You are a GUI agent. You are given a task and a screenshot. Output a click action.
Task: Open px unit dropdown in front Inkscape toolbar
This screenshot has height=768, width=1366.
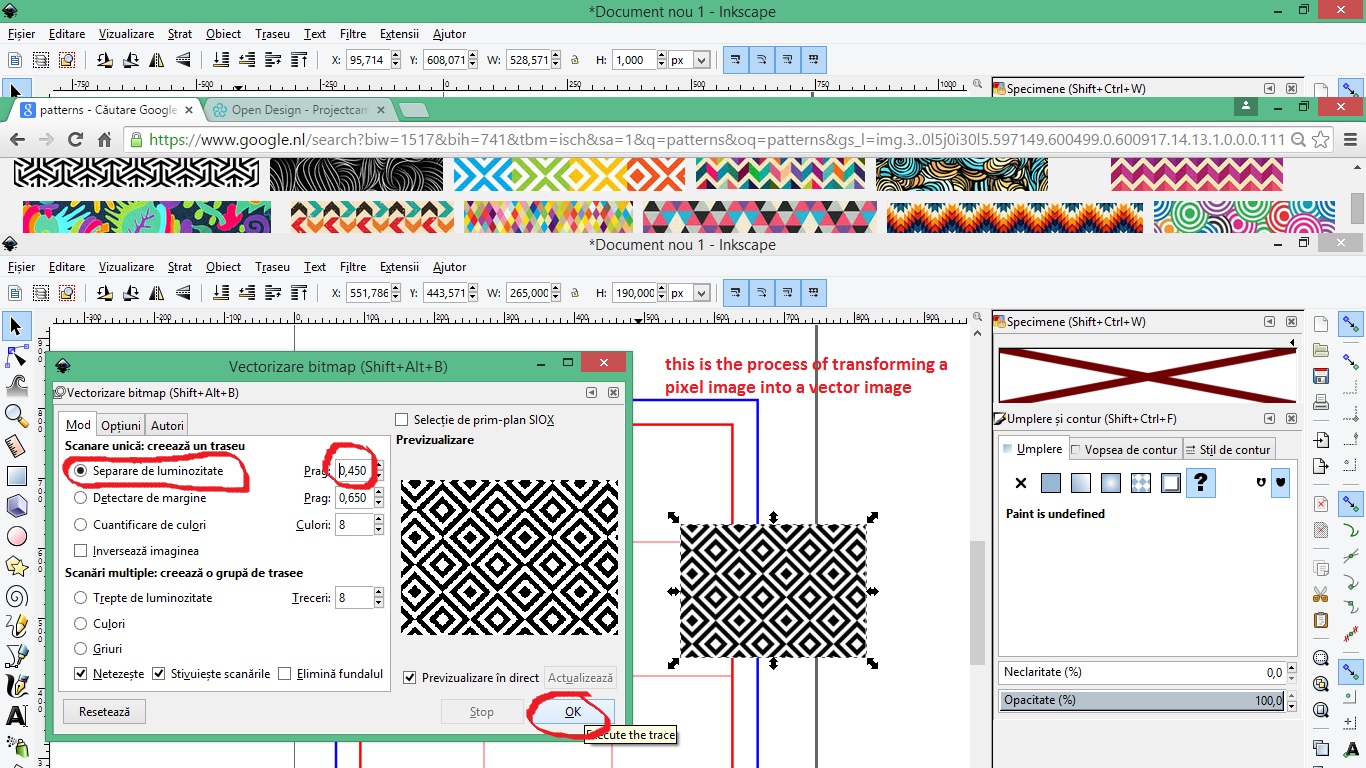click(x=689, y=293)
